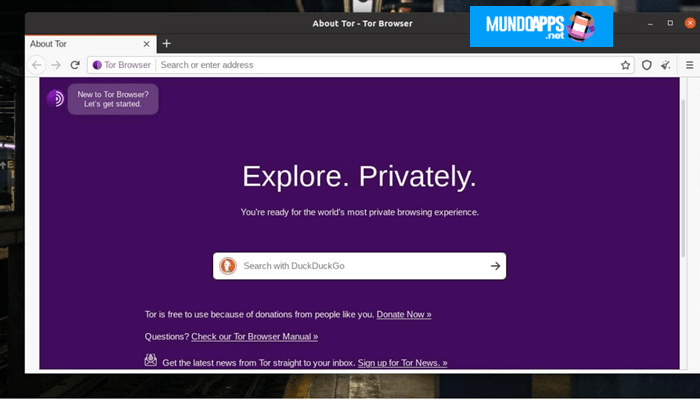This screenshot has width=700, height=400.
Task: Open the Donate Now link
Action: (x=404, y=314)
